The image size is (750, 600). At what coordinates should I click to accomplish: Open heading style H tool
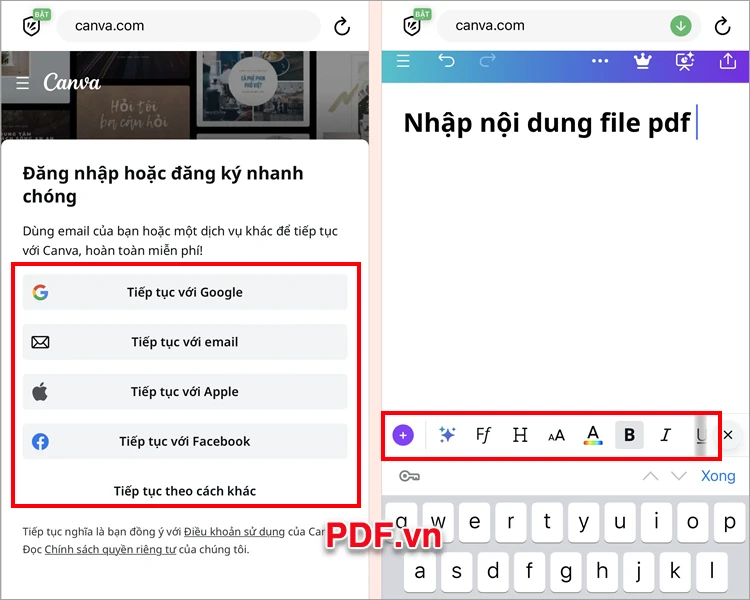point(520,435)
